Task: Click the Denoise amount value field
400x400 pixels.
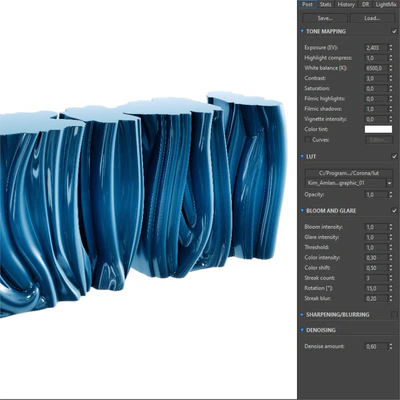Action: tap(376, 347)
